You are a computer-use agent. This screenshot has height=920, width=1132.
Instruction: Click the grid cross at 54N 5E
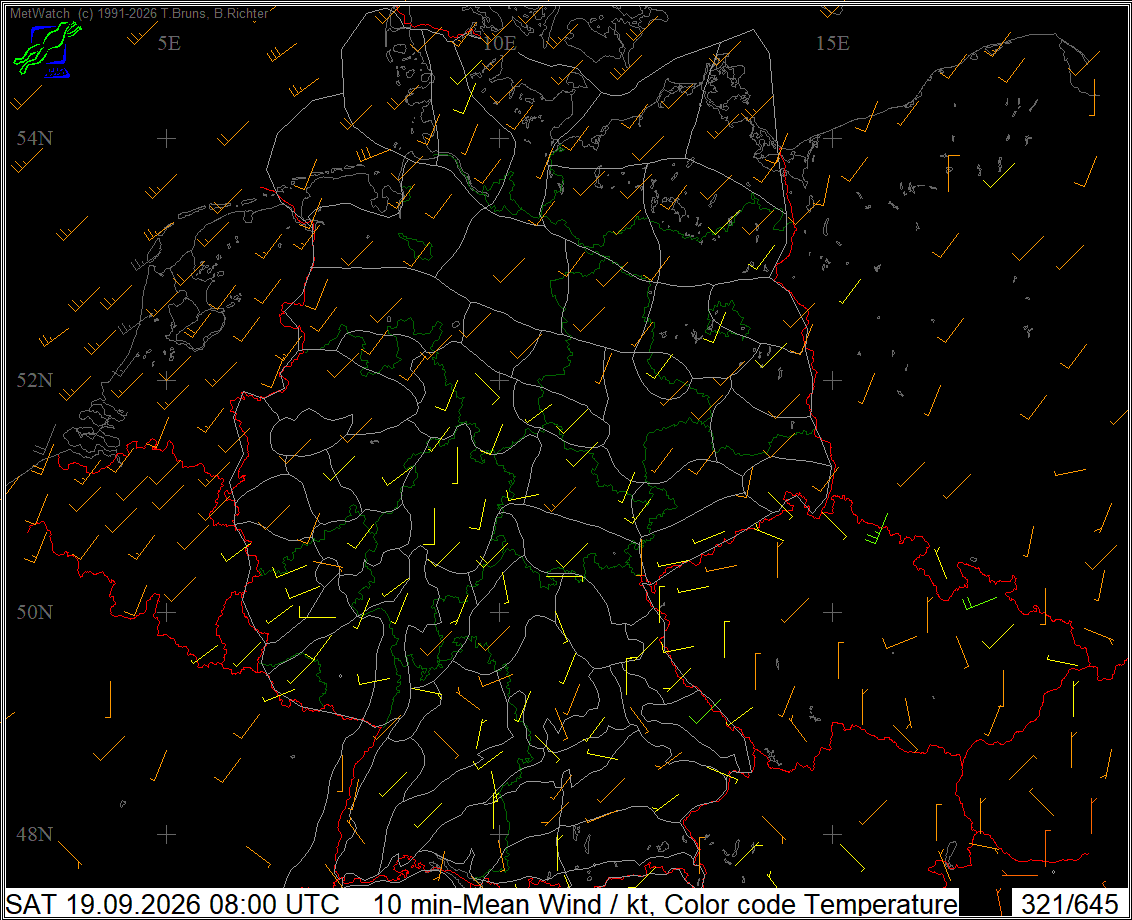click(x=167, y=138)
